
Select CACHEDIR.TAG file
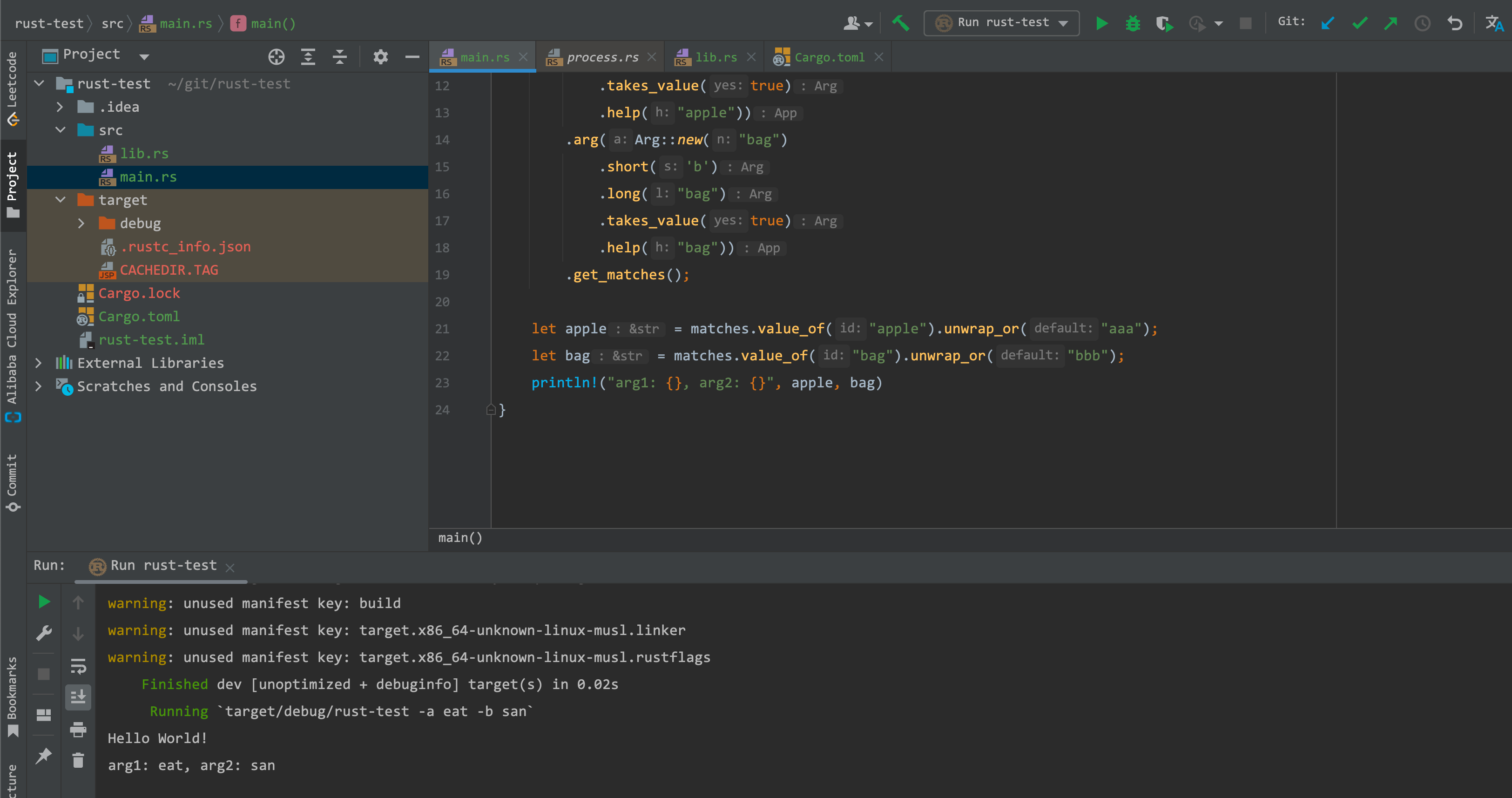(x=169, y=270)
